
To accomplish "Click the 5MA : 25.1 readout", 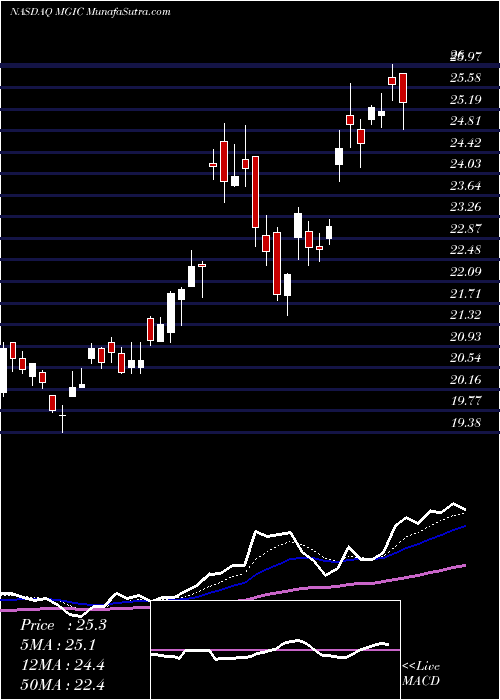I will coord(58,645).
